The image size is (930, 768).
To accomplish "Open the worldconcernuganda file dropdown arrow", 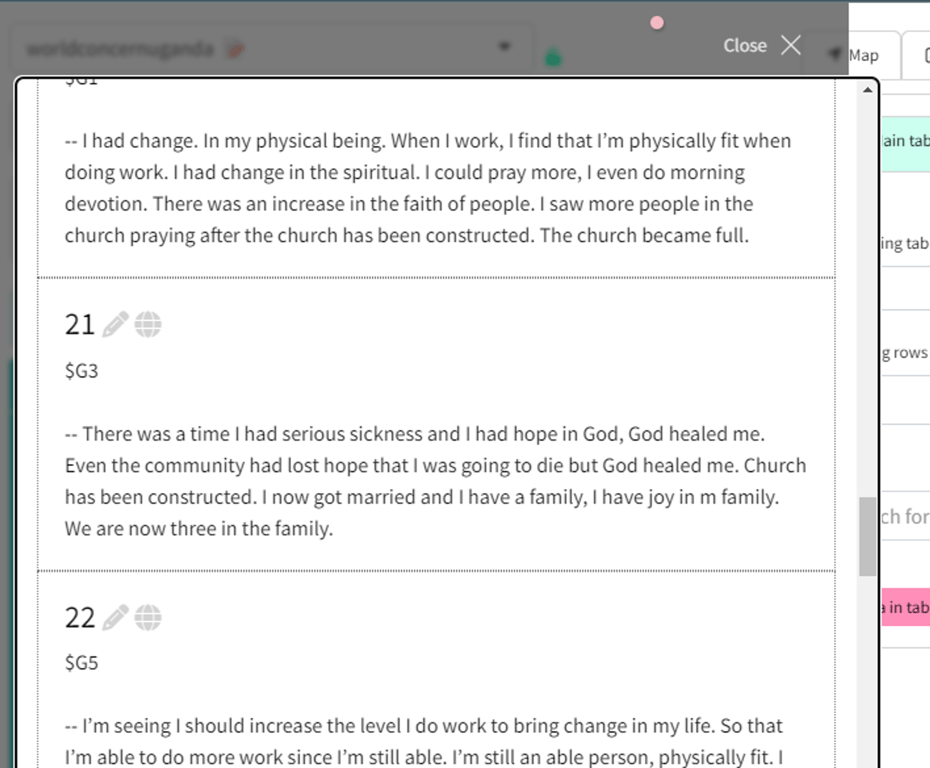I will click(x=504, y=46).
